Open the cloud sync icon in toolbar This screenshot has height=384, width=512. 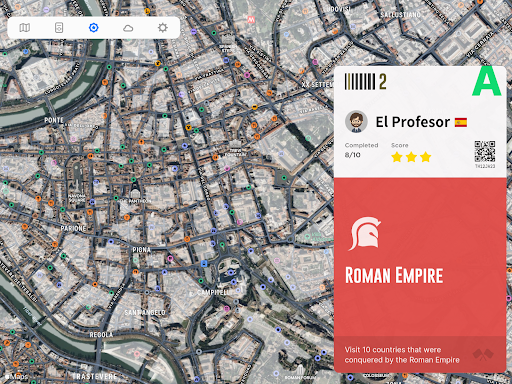pos(128,28)
